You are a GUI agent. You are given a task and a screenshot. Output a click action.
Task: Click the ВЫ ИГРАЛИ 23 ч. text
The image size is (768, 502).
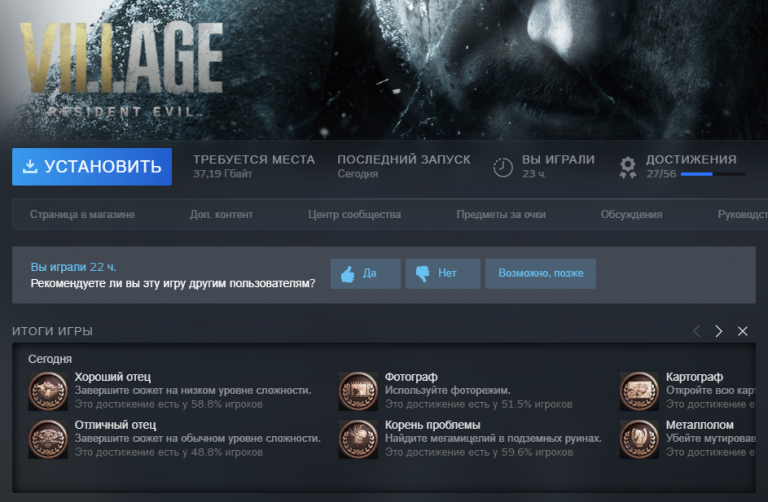(x=558, y=167)
